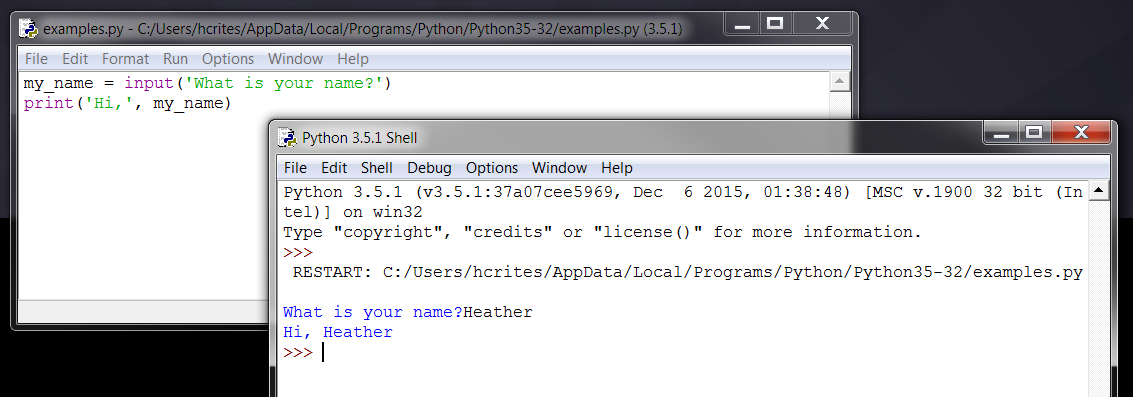Click the 'input' keyword in editor code

148,83
